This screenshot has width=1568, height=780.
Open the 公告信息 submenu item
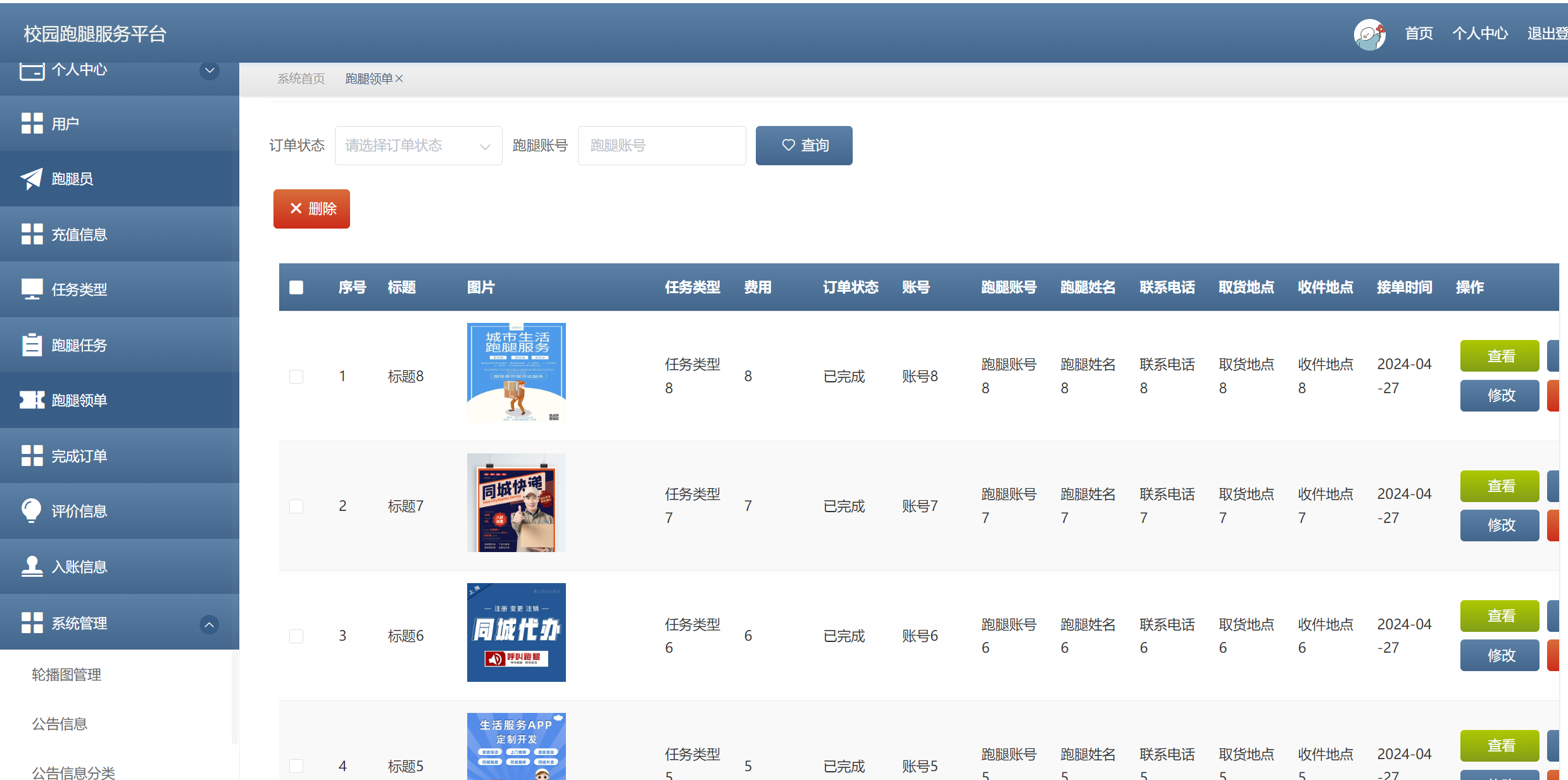[x=60, y=724]
